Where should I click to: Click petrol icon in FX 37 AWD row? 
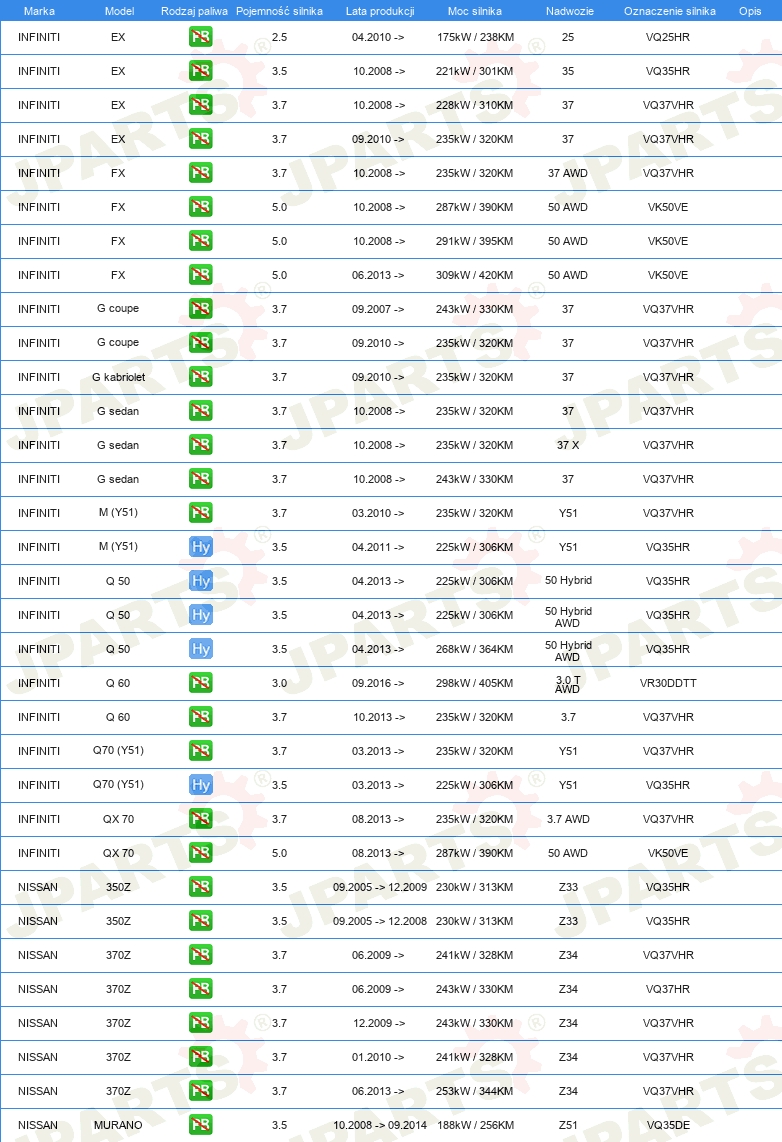[200, 173]
